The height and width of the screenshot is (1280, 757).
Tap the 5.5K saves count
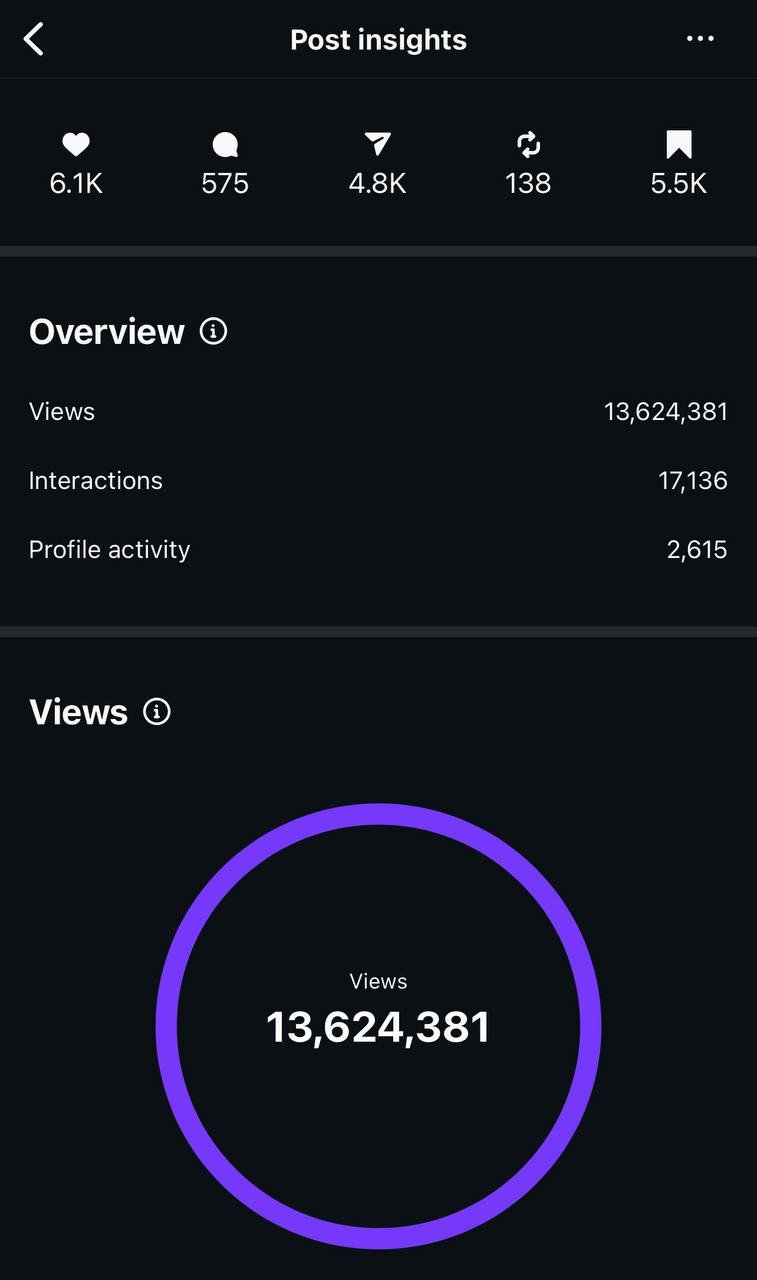click(x=679, y=184)
